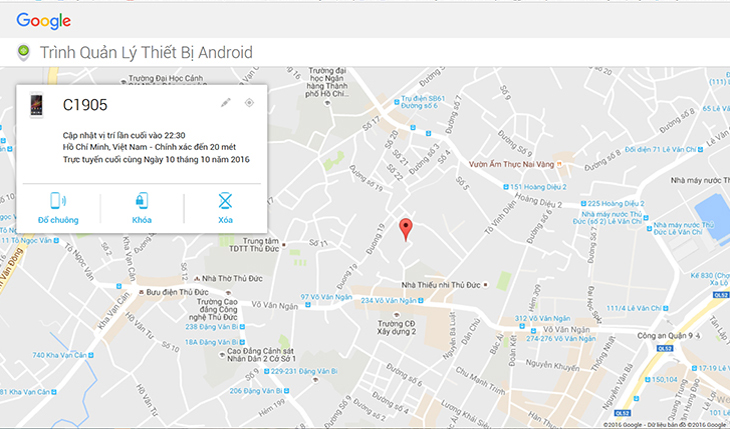Click the pencil rename device icon
730x429 pixels.
226,102
